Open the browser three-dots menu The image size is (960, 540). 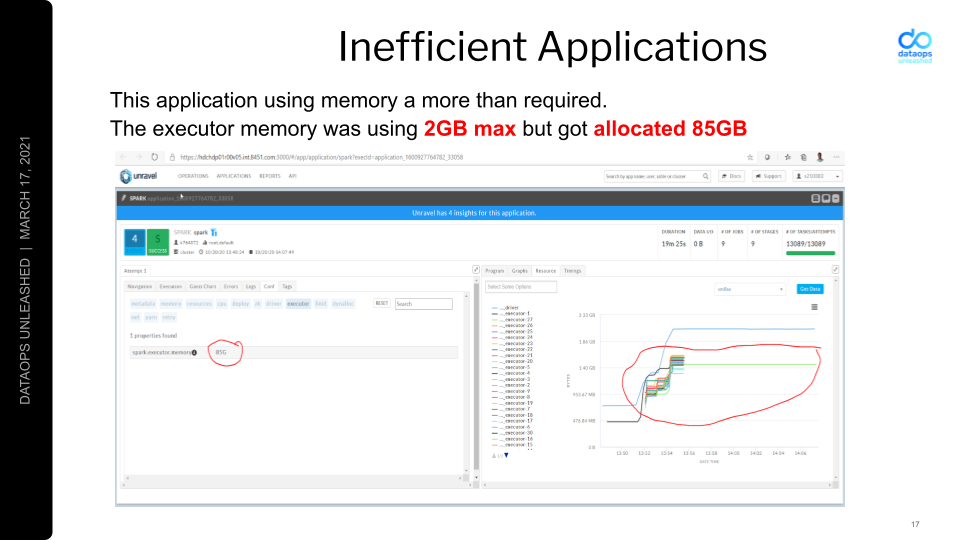click(836, 157)
